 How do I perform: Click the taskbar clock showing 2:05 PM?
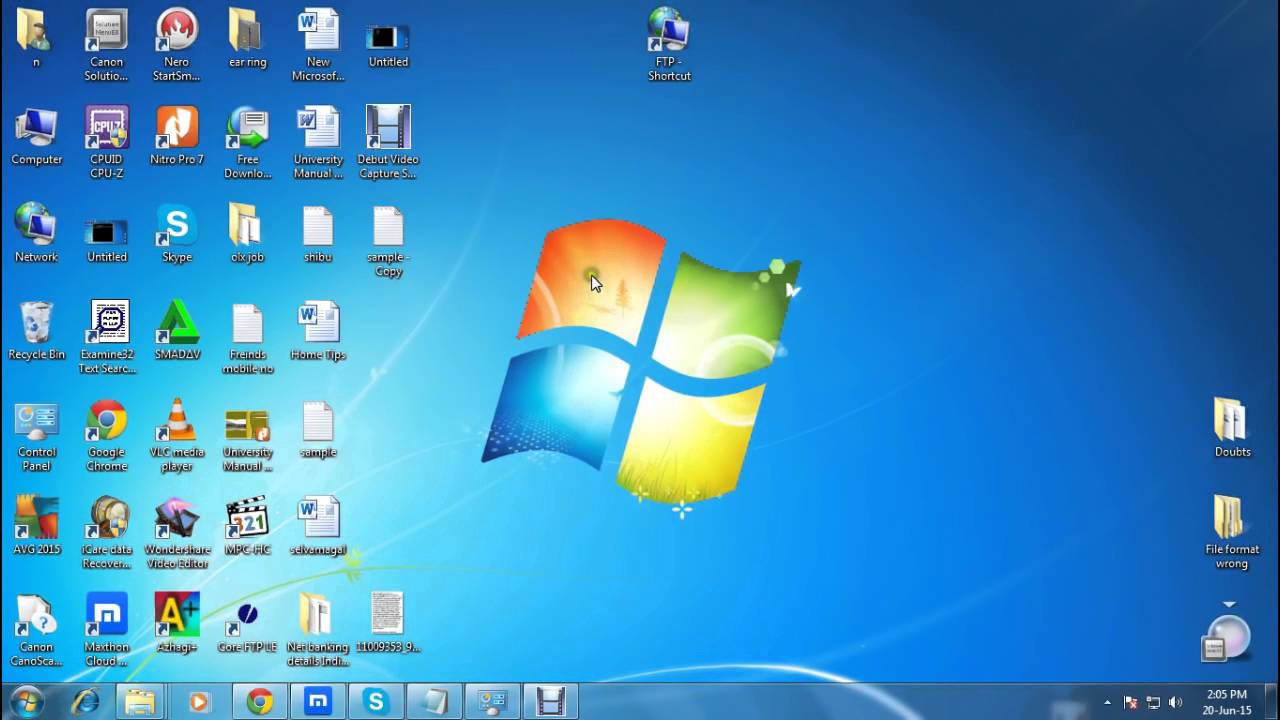1227,702
